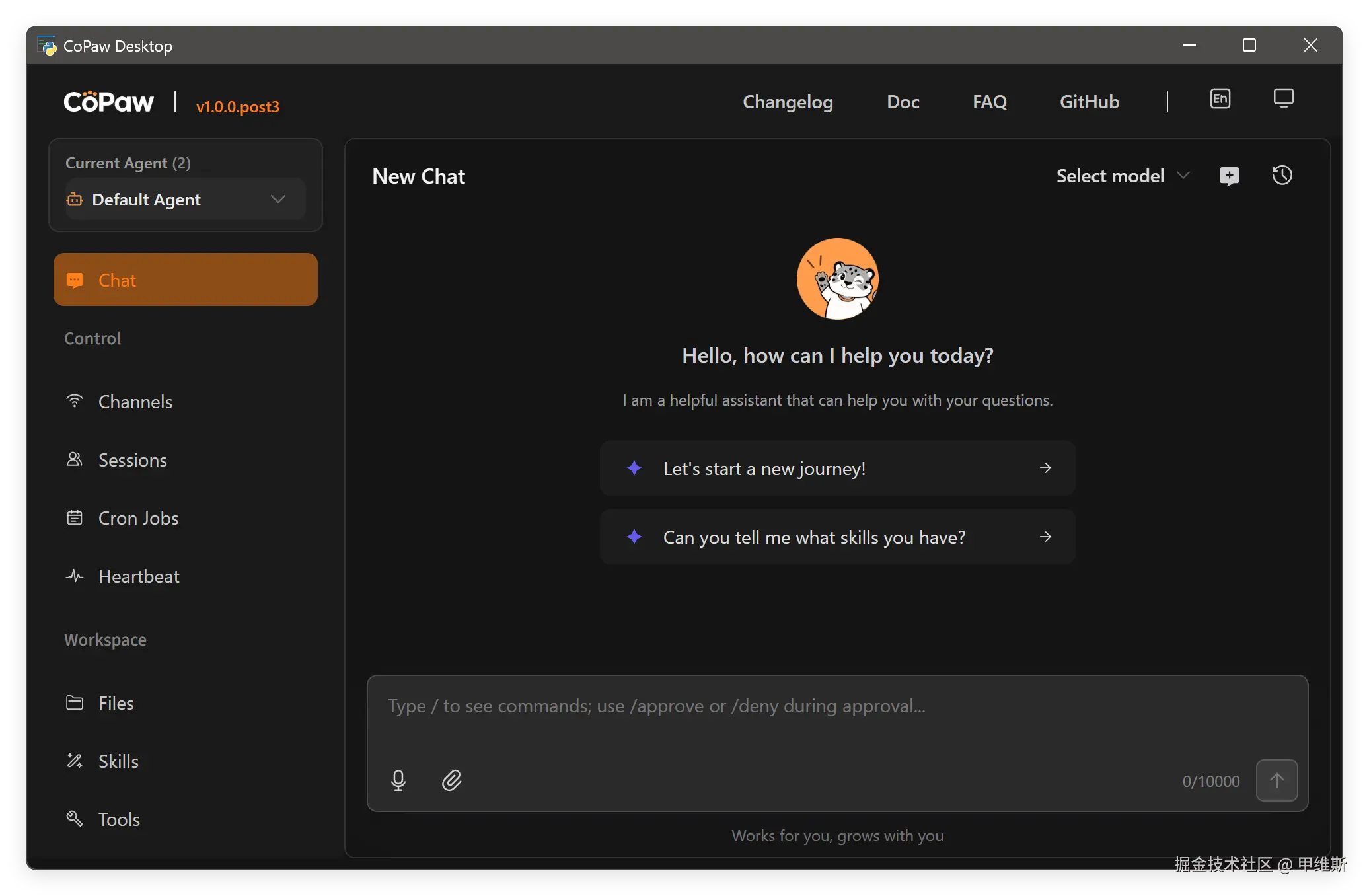Open Tools in the sidebar
The image size is (1369, 896).
pyautogui.click(x=119, y=819)
